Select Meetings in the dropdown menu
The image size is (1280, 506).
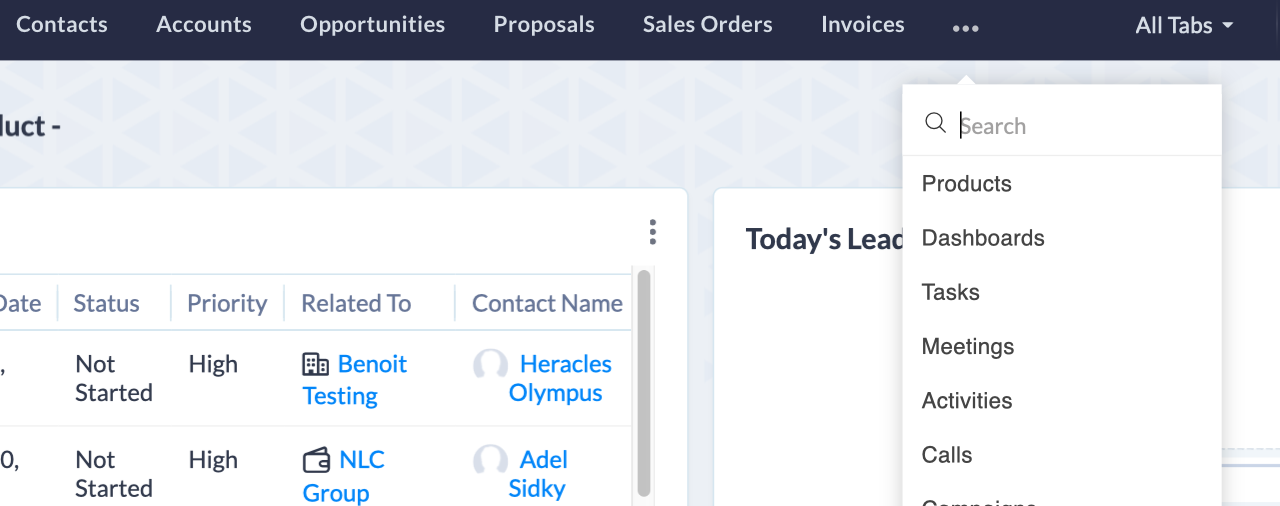tap(968, 346)
